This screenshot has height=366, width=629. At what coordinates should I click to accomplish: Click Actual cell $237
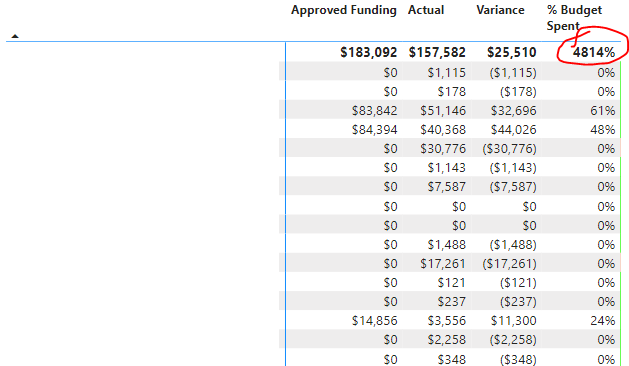452,301
